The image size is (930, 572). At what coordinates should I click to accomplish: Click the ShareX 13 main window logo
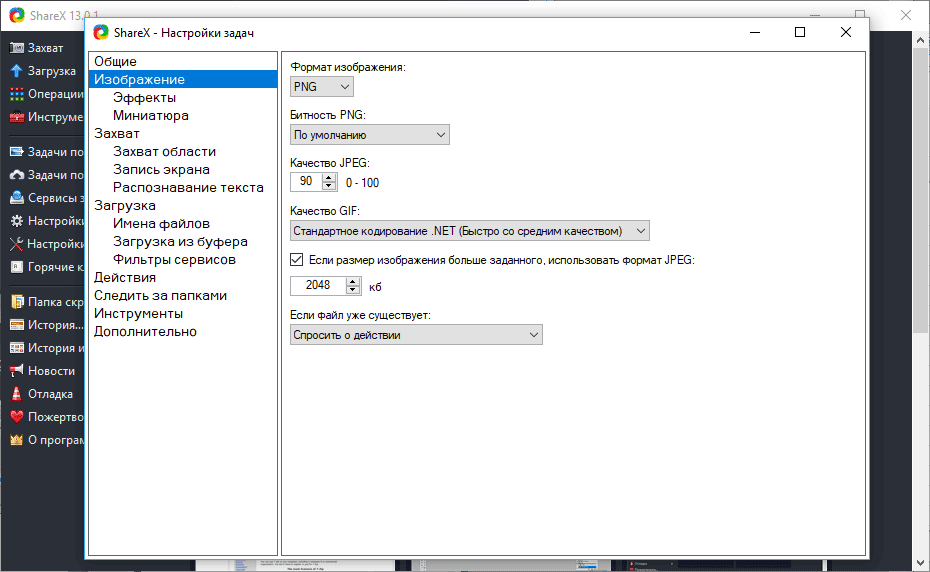tap(17, 15)
